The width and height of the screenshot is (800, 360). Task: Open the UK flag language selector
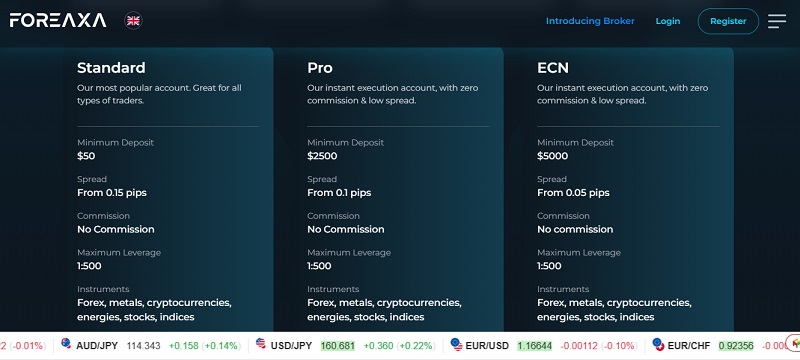click(133, 20)
